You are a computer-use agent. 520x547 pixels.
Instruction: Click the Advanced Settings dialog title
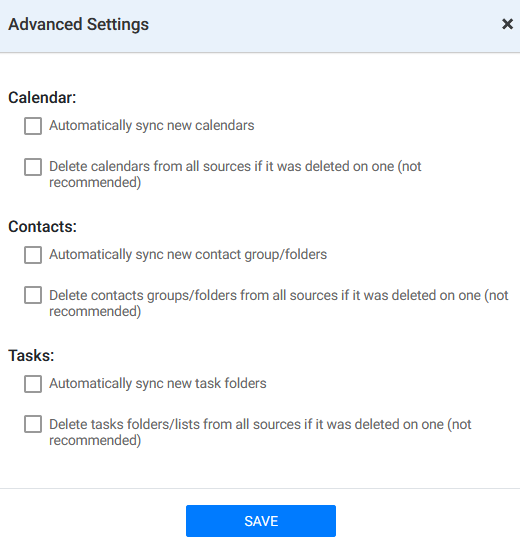(x=78, y=24)
